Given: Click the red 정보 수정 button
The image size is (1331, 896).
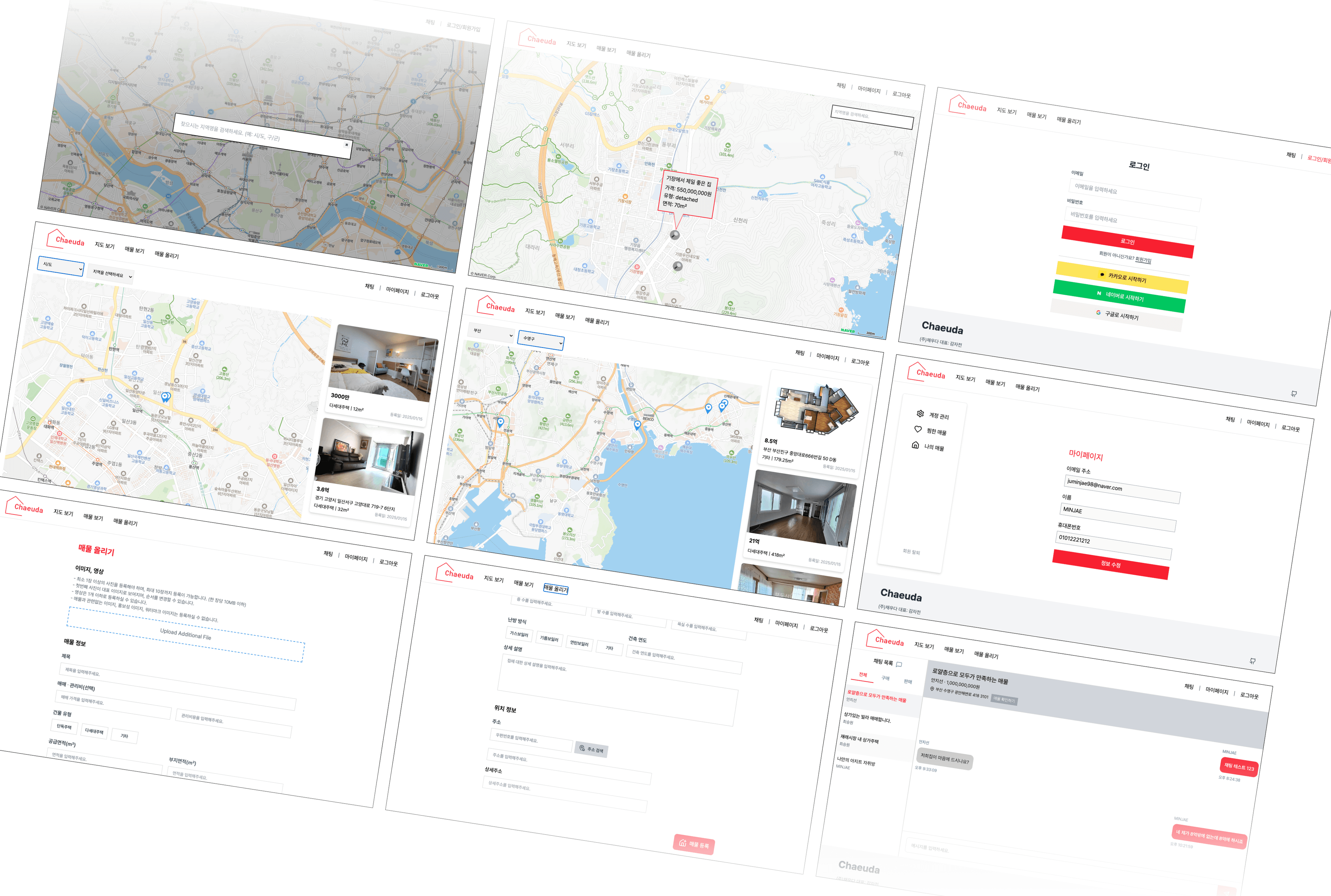Looking at the screenshot, I should tap(1111, 564).
